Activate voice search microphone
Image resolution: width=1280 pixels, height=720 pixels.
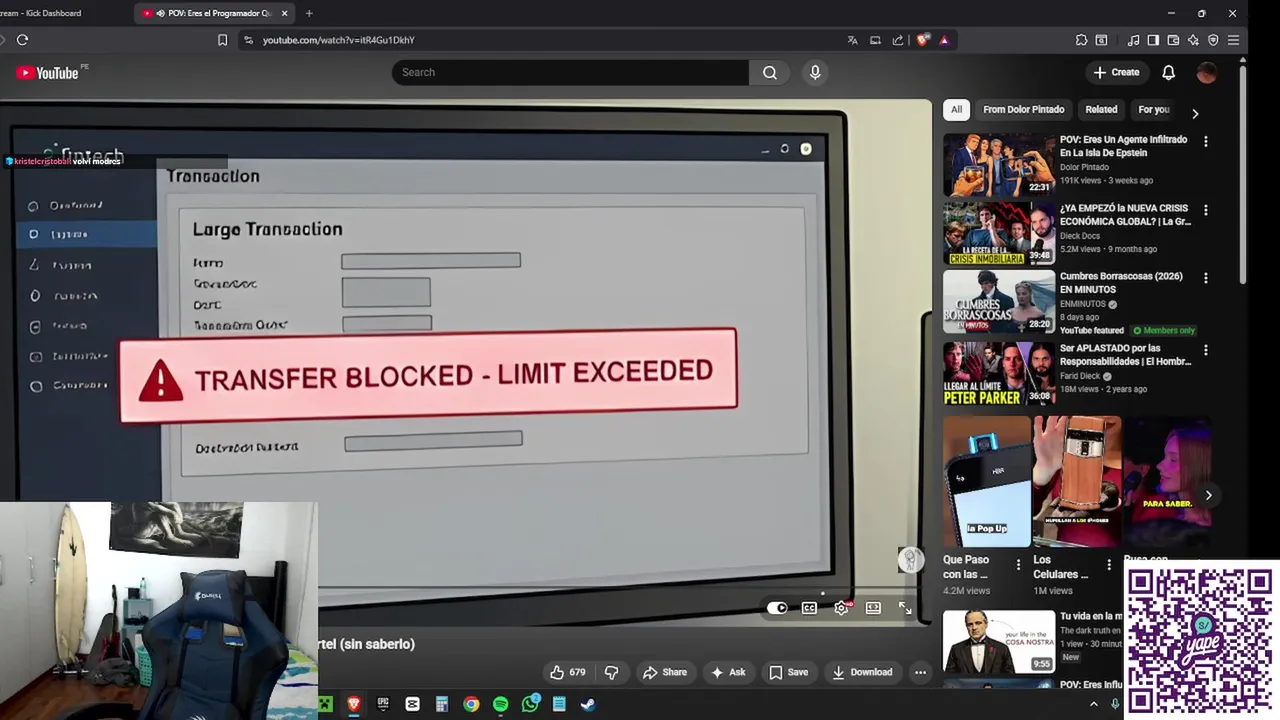pos(815,72)
